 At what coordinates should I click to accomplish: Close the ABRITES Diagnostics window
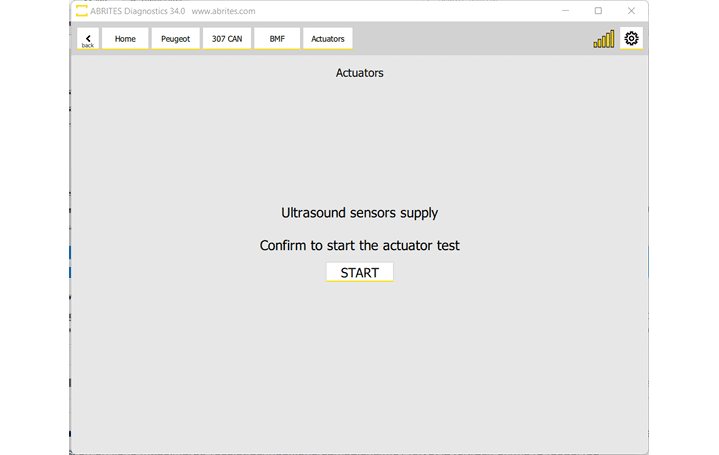tap(631, 11)
